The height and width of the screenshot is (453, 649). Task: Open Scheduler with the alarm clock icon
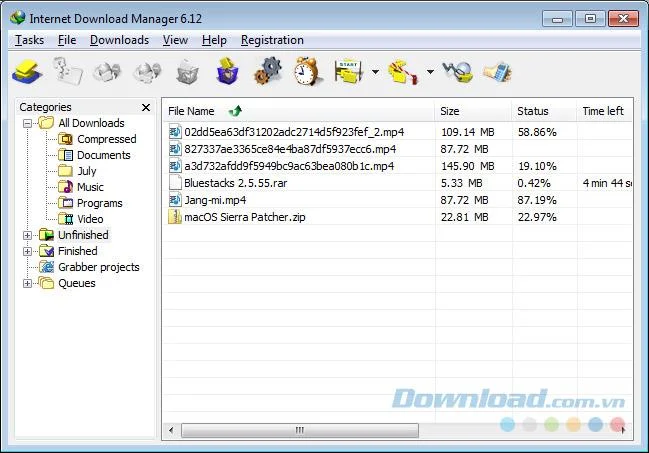pos(307,72)
